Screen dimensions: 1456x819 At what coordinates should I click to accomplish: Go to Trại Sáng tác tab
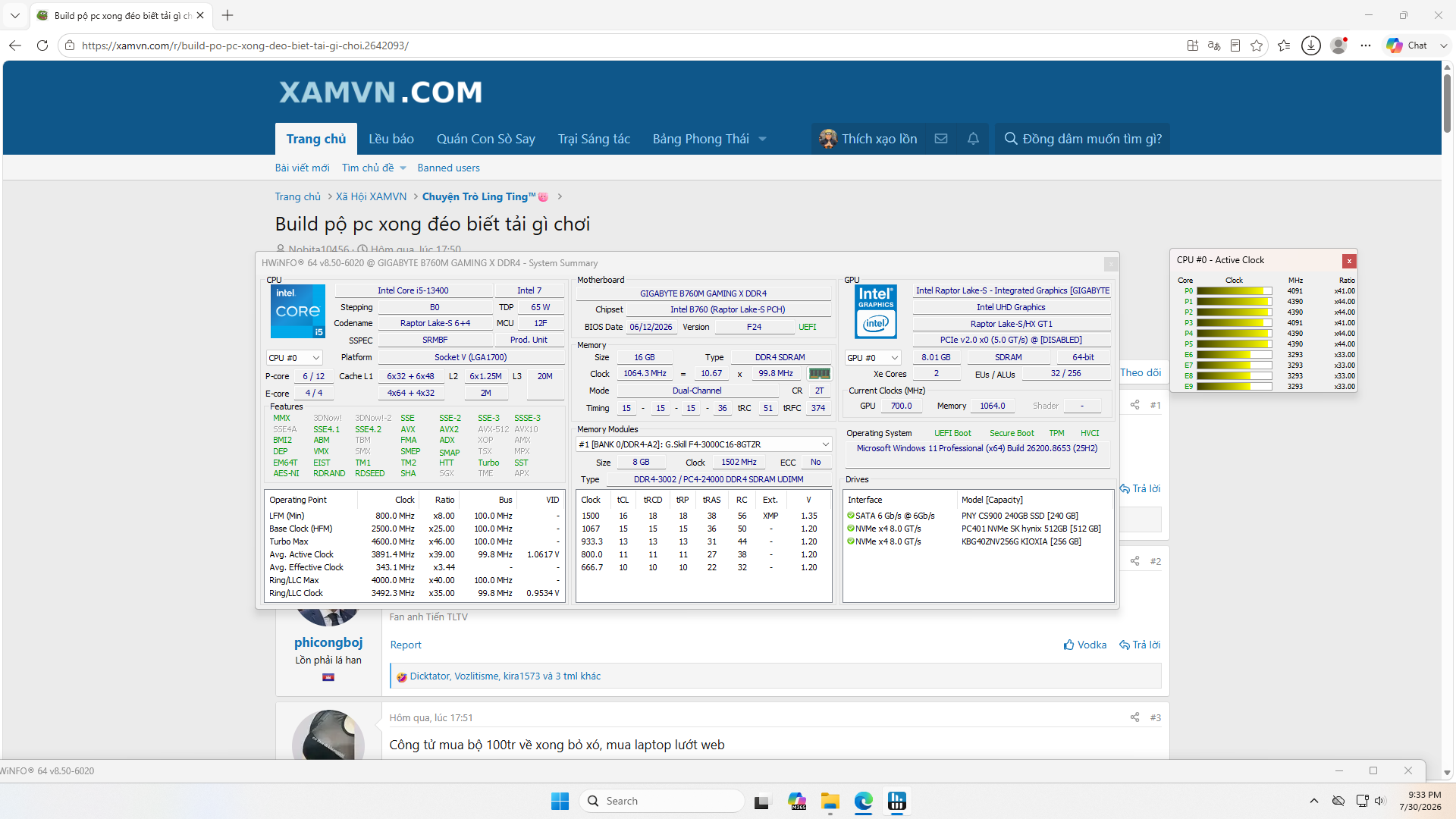click(594, 139)
